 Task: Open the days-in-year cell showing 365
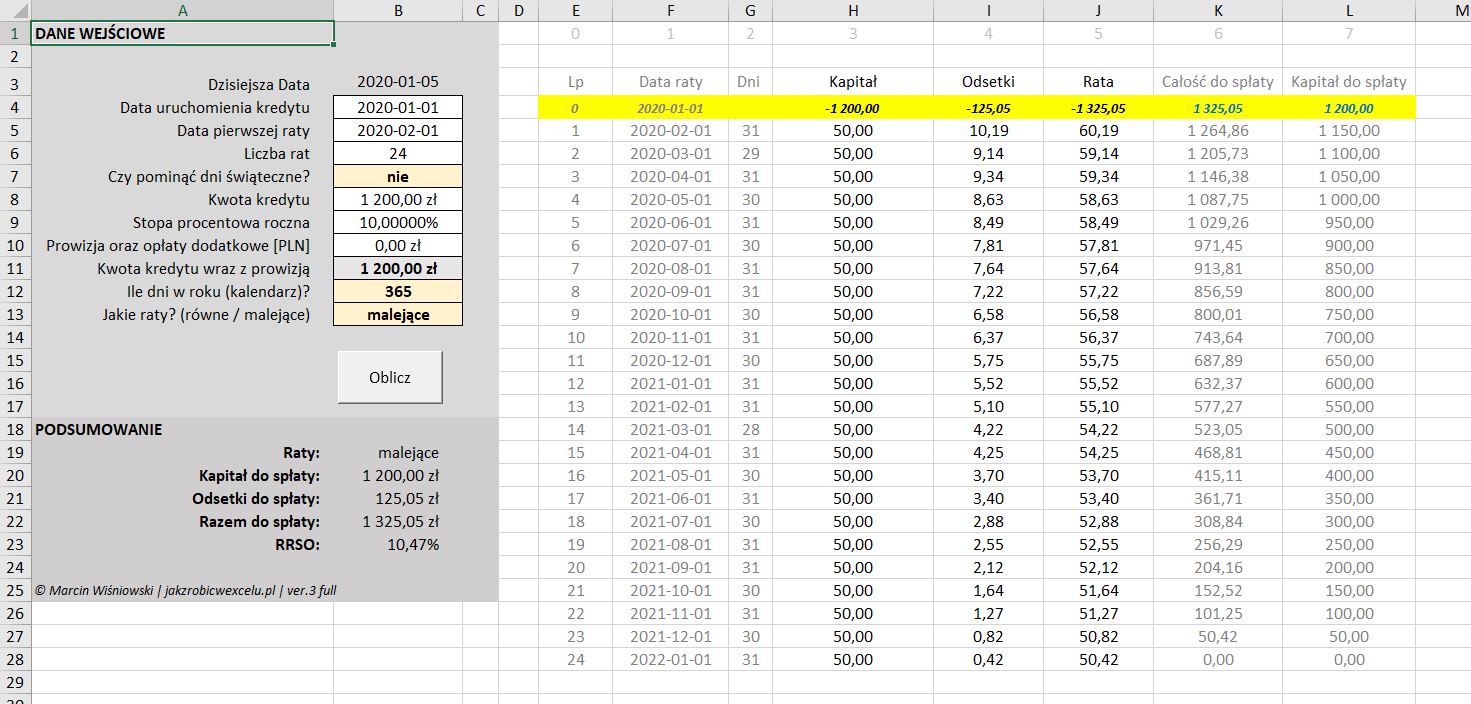point(398,291)
